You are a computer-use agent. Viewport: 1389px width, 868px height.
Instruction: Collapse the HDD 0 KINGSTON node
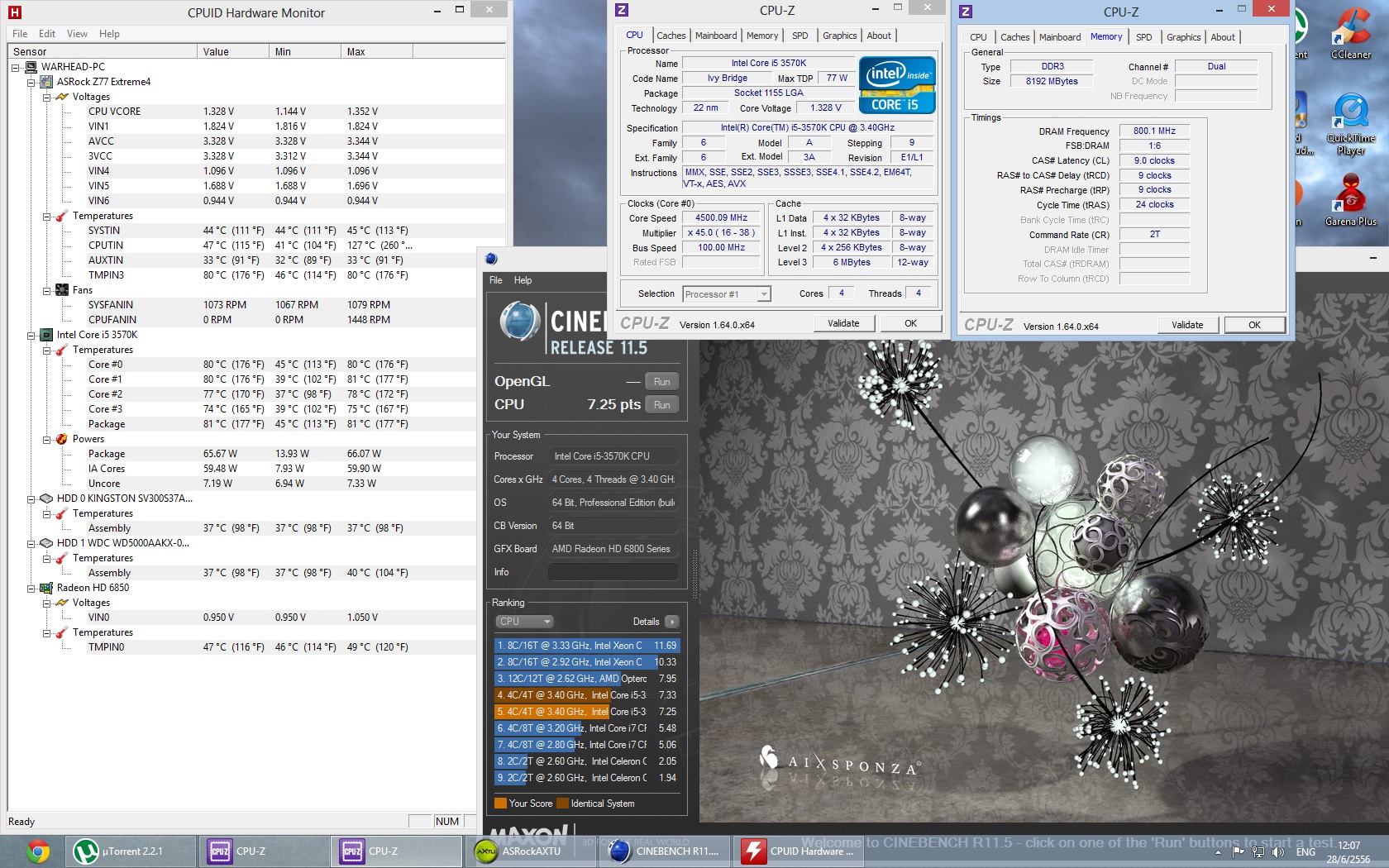[31, 498]
